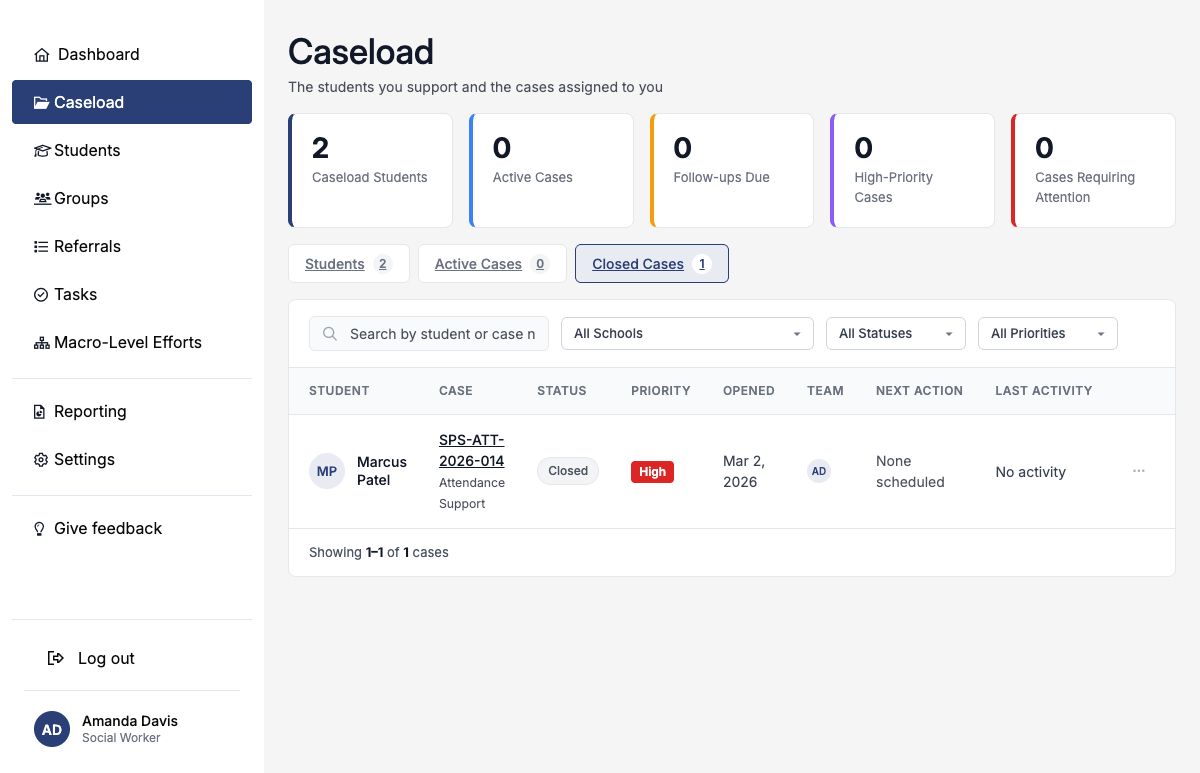Viewport: 1200px width, 773px height.
Task: Click the Caseload folder icon
Action: click(x=41, y=103)
